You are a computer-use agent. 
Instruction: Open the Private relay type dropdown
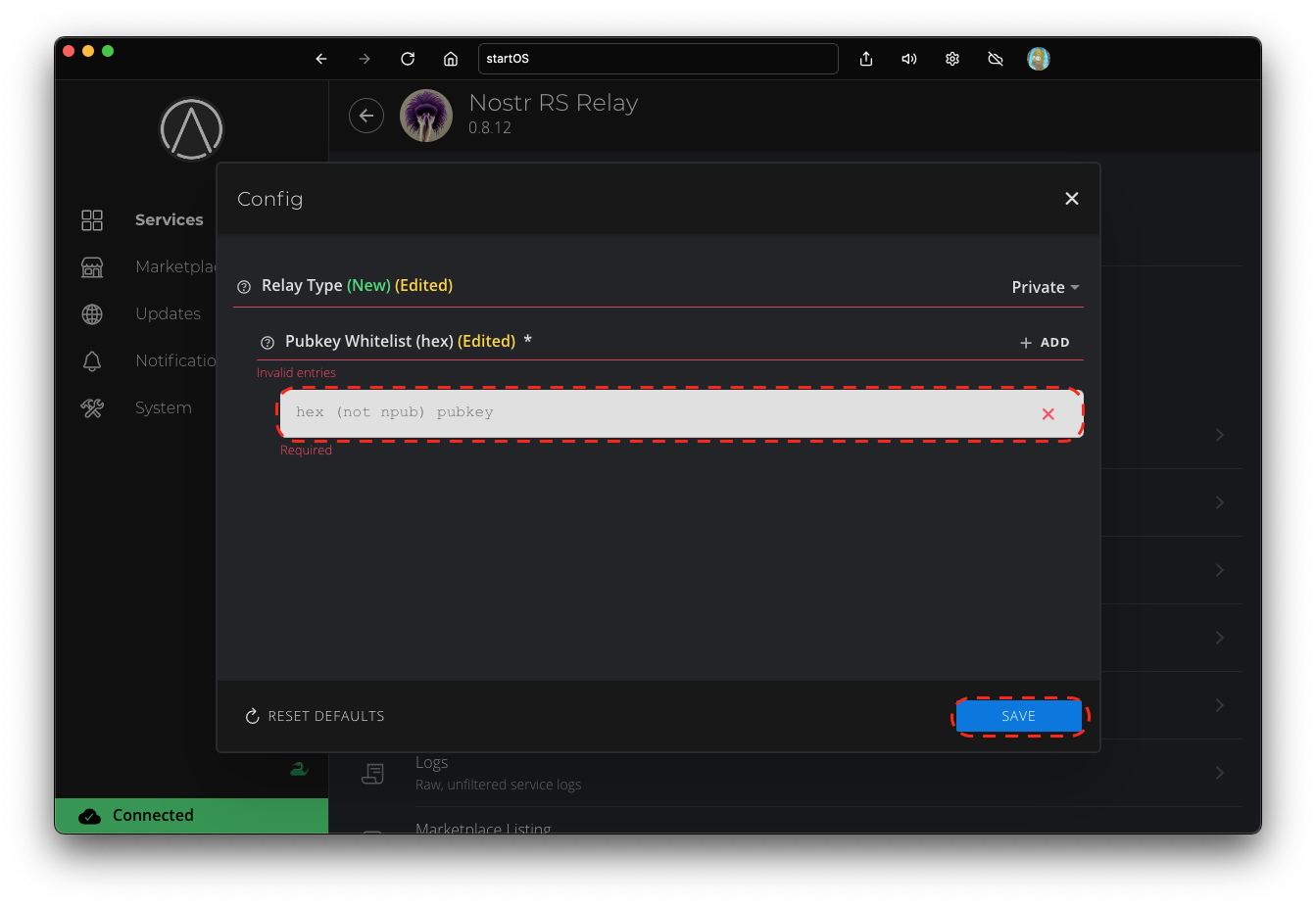point(1045,287)
